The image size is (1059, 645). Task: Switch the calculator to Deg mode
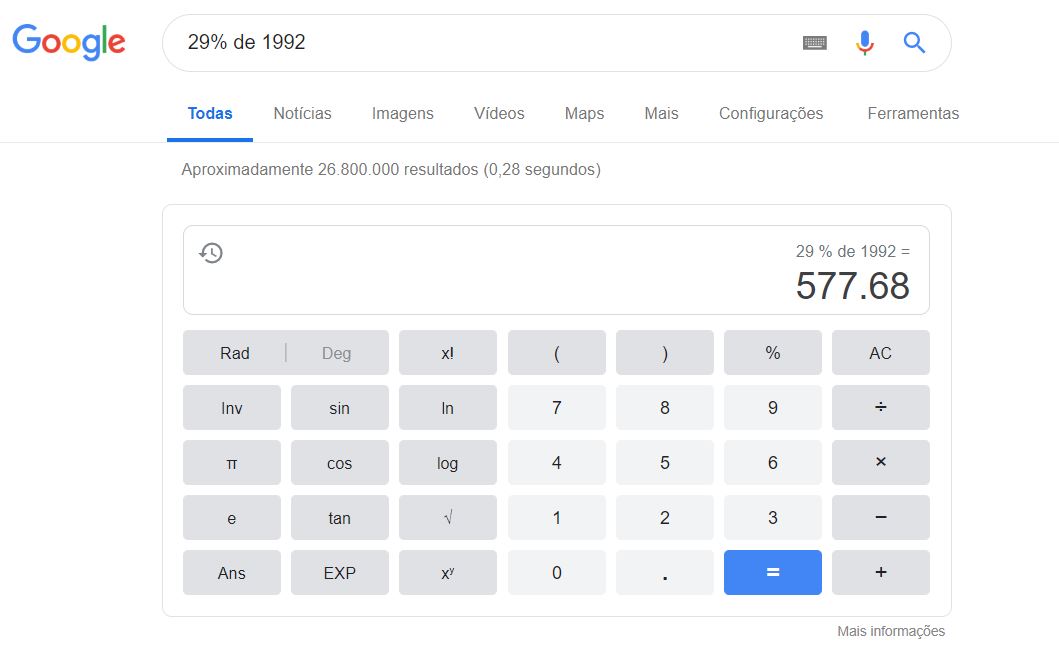(336, 353)
